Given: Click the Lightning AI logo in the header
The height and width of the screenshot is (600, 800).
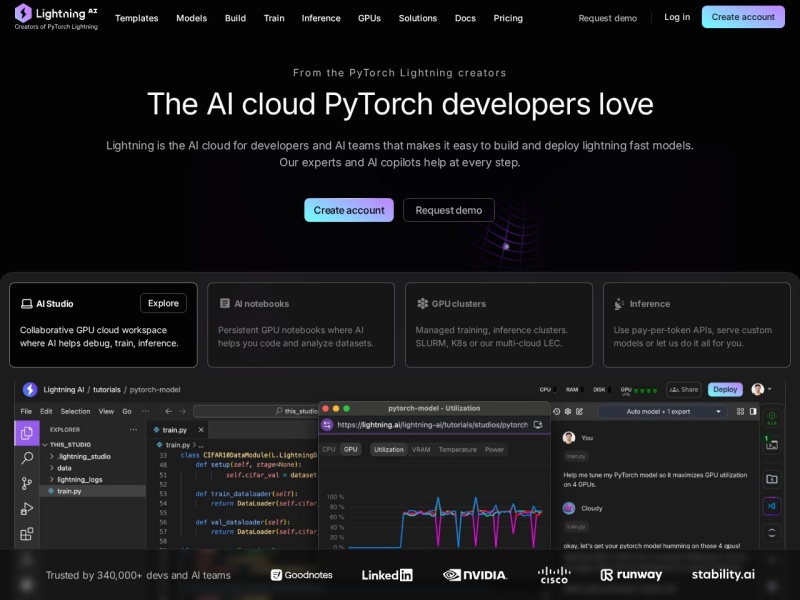Looking at the screenshot, I should pyautogui.click(x=56, y=17).
